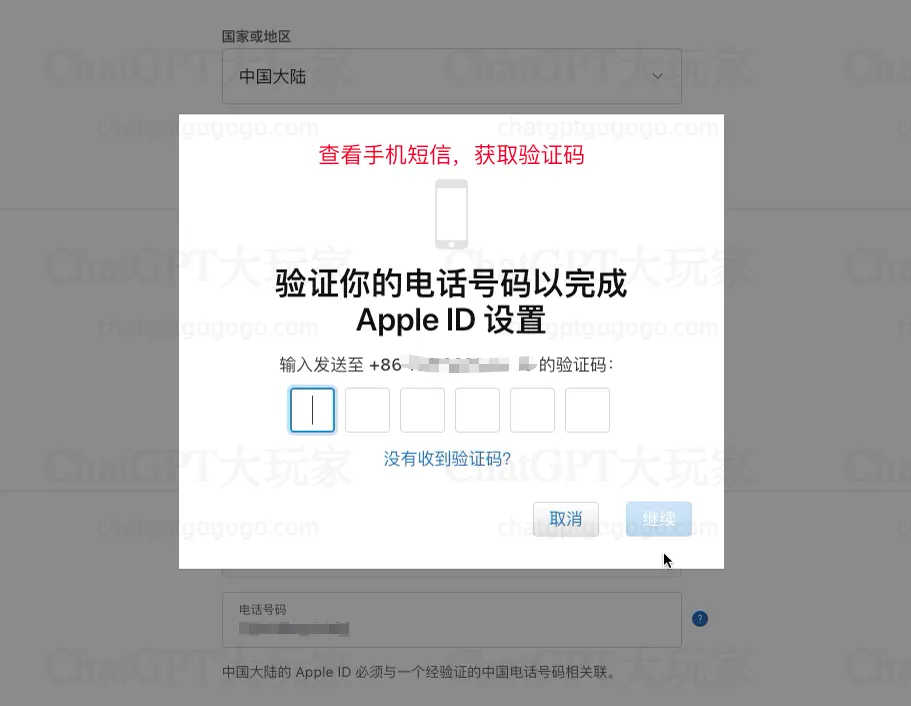911x706 pixels.
Task: Activate the fifth verification code box
Action: [532, 410]
